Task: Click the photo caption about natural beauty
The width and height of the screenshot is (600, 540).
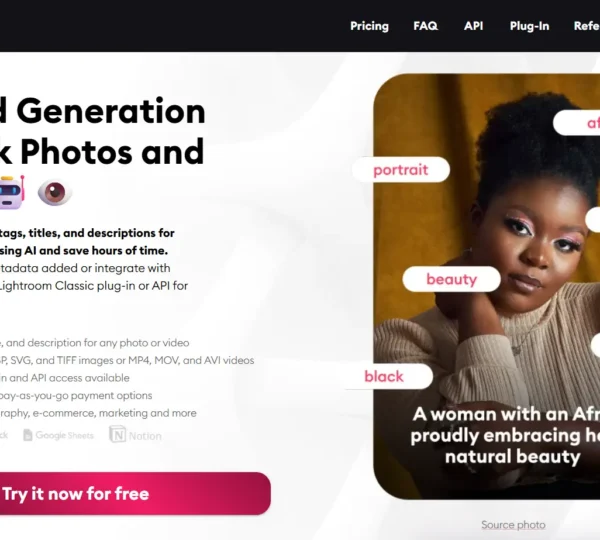Action: 505,435
